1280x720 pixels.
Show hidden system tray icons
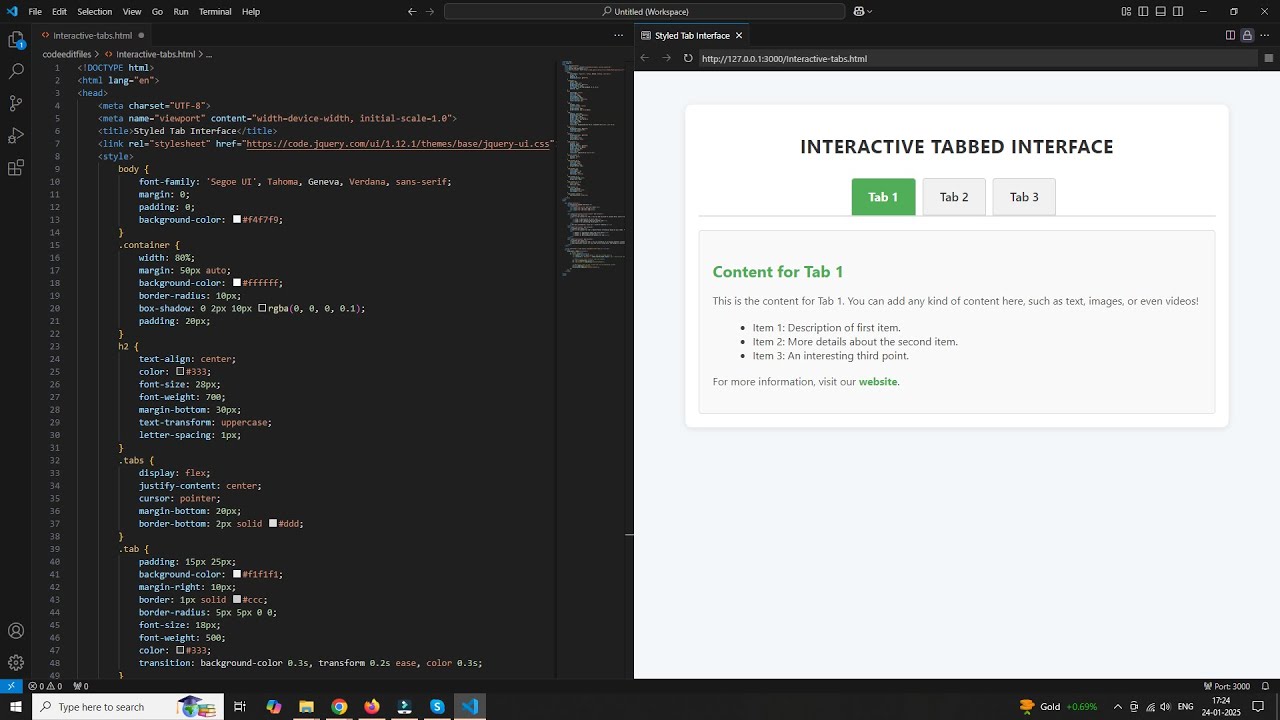(1118, 706)
